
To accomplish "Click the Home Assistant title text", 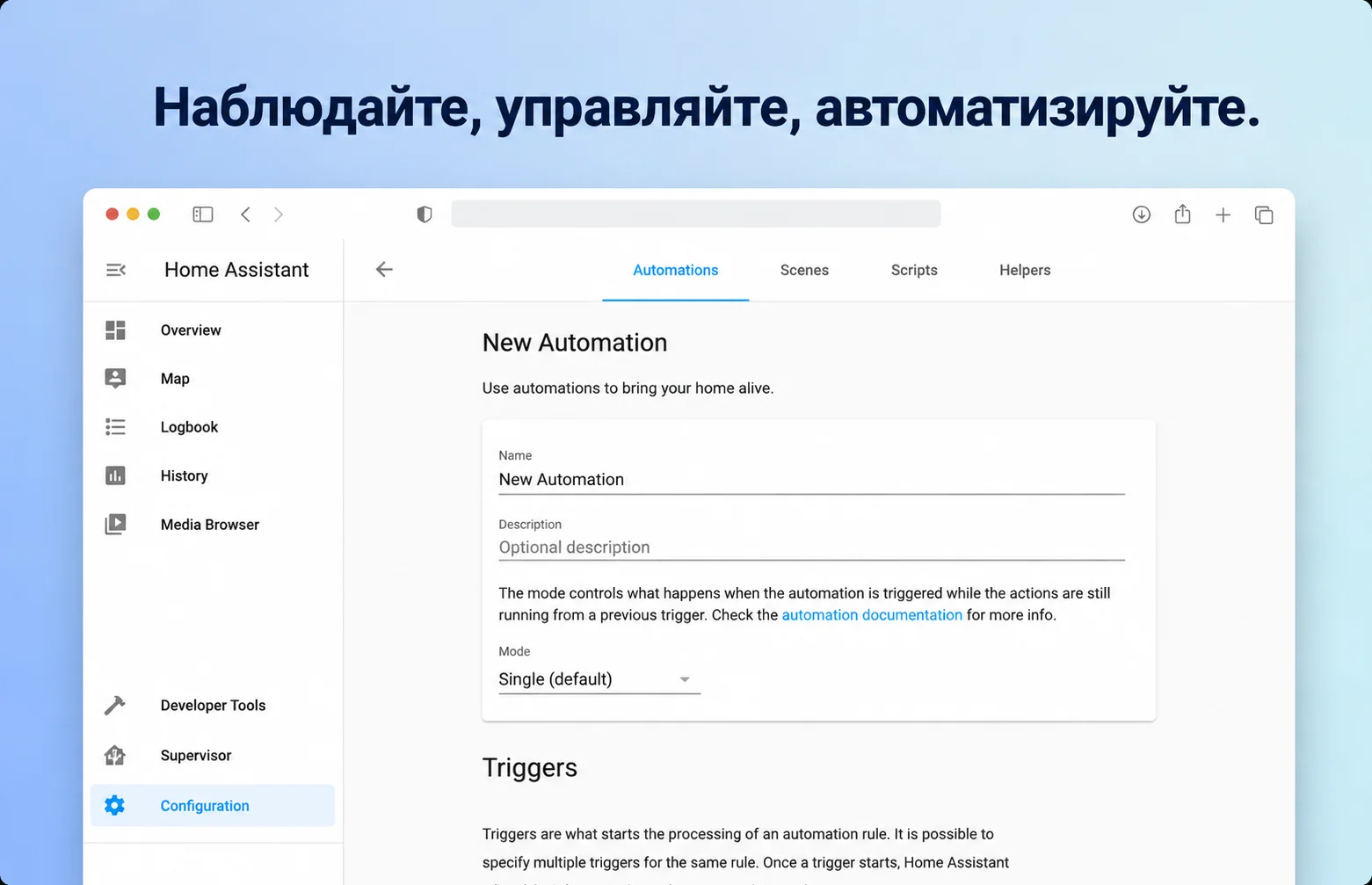I will click(x=236, y=270).
